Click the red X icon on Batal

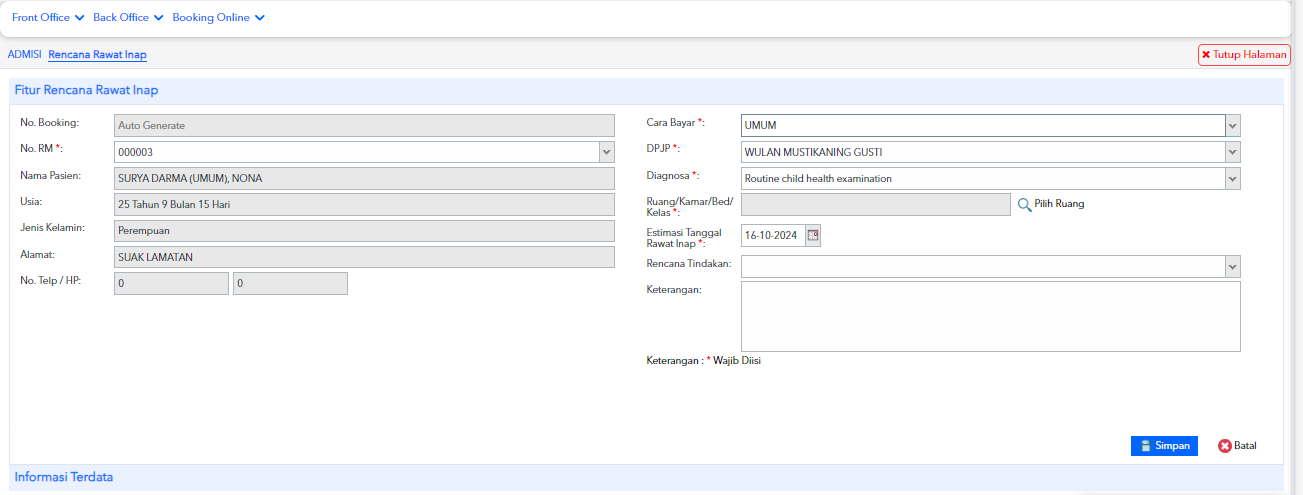[1224, 446]
